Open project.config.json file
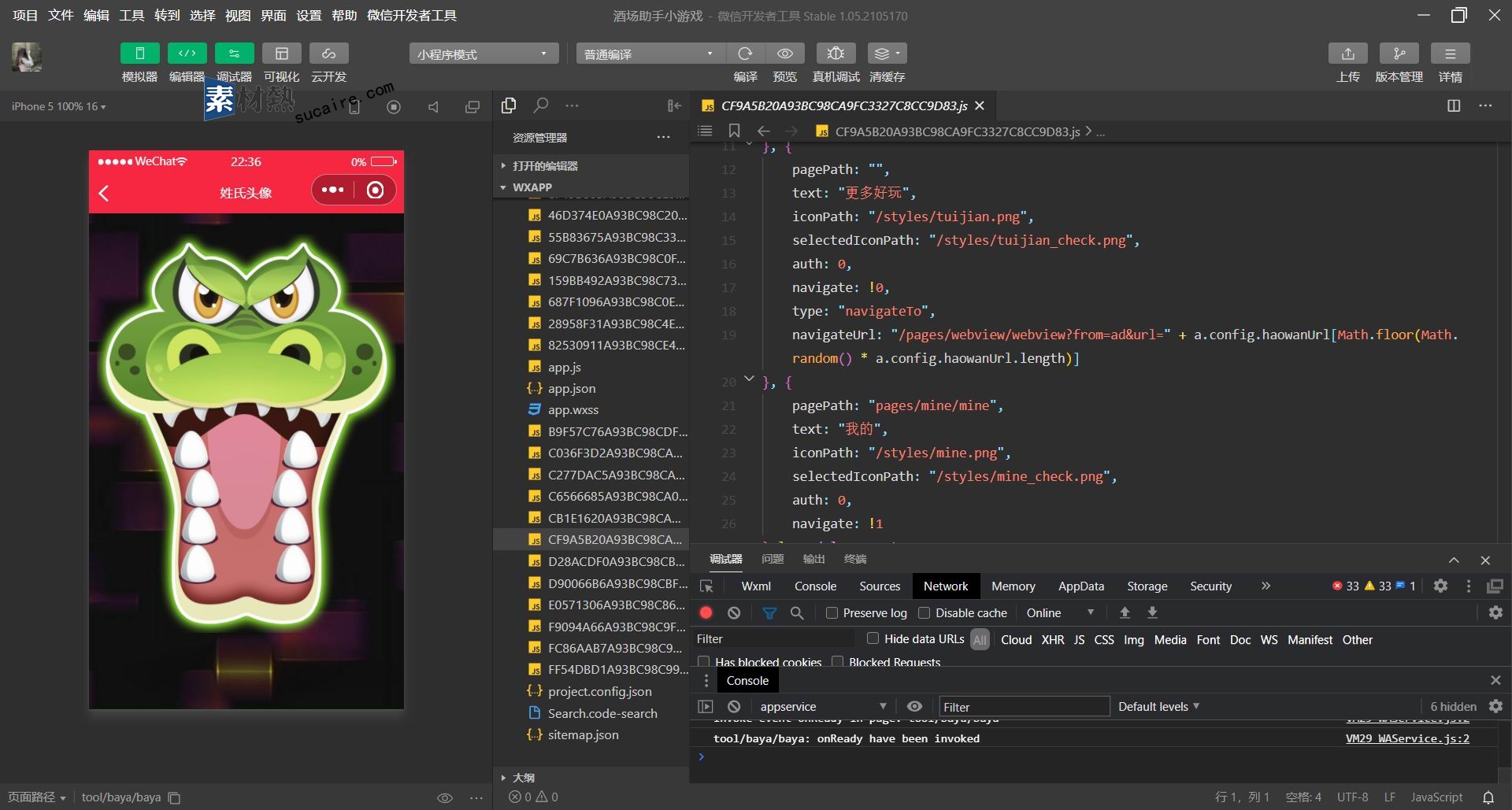Image resolution: width=1512 pixels, height=810 pixels. pos(599,692)
